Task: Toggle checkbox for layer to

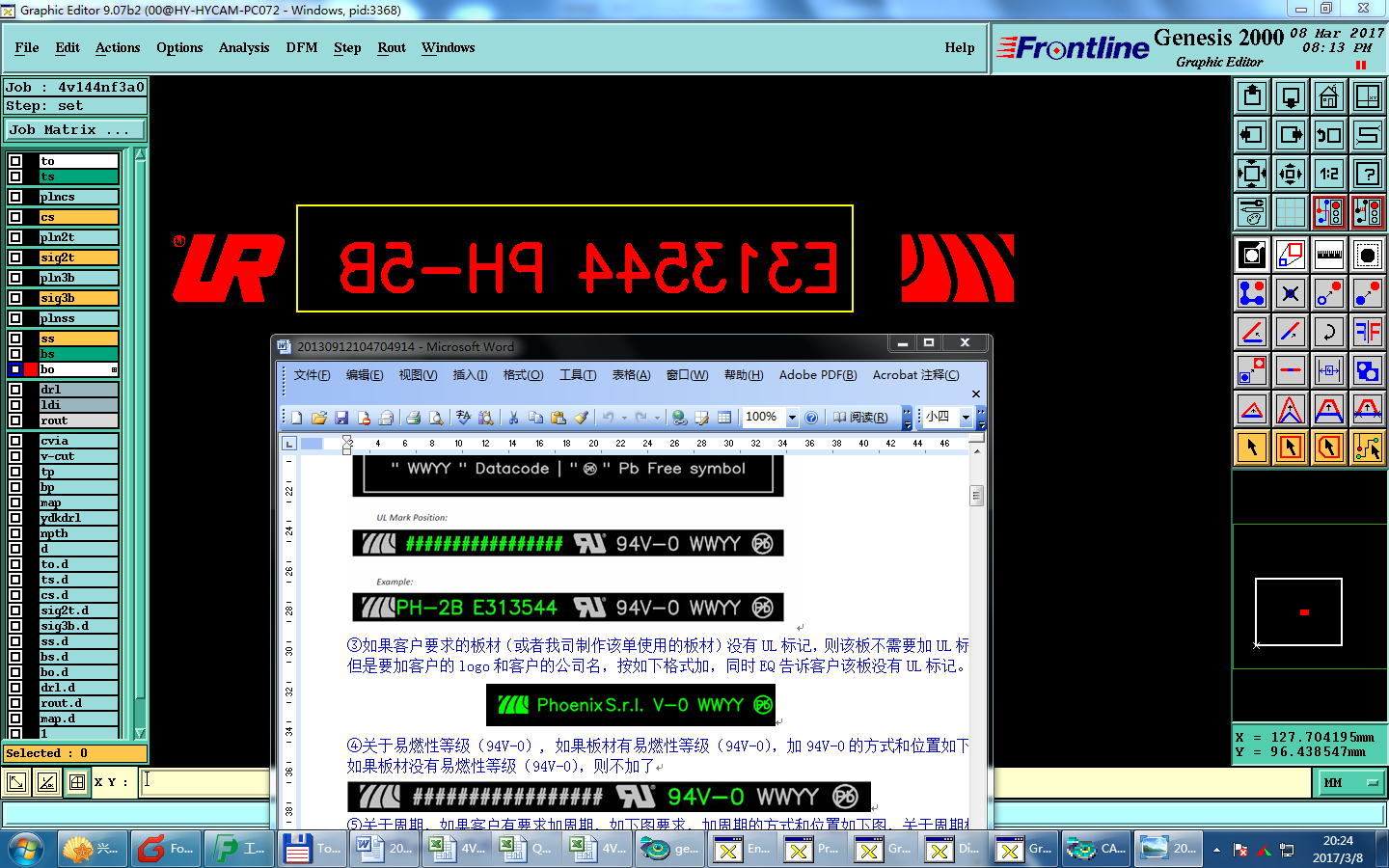Action: coord(15,161)
